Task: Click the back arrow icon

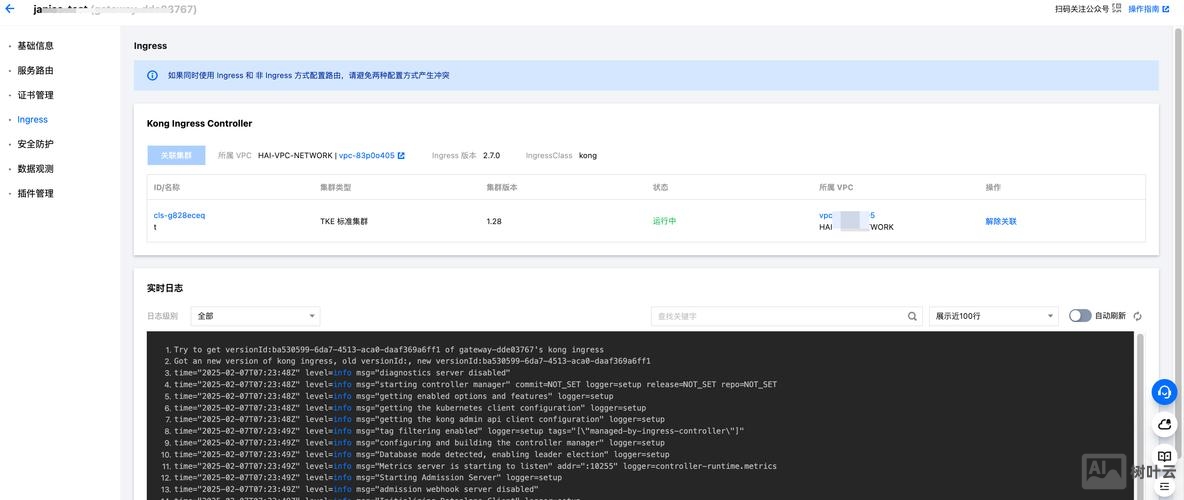Action: coord(10,9)
